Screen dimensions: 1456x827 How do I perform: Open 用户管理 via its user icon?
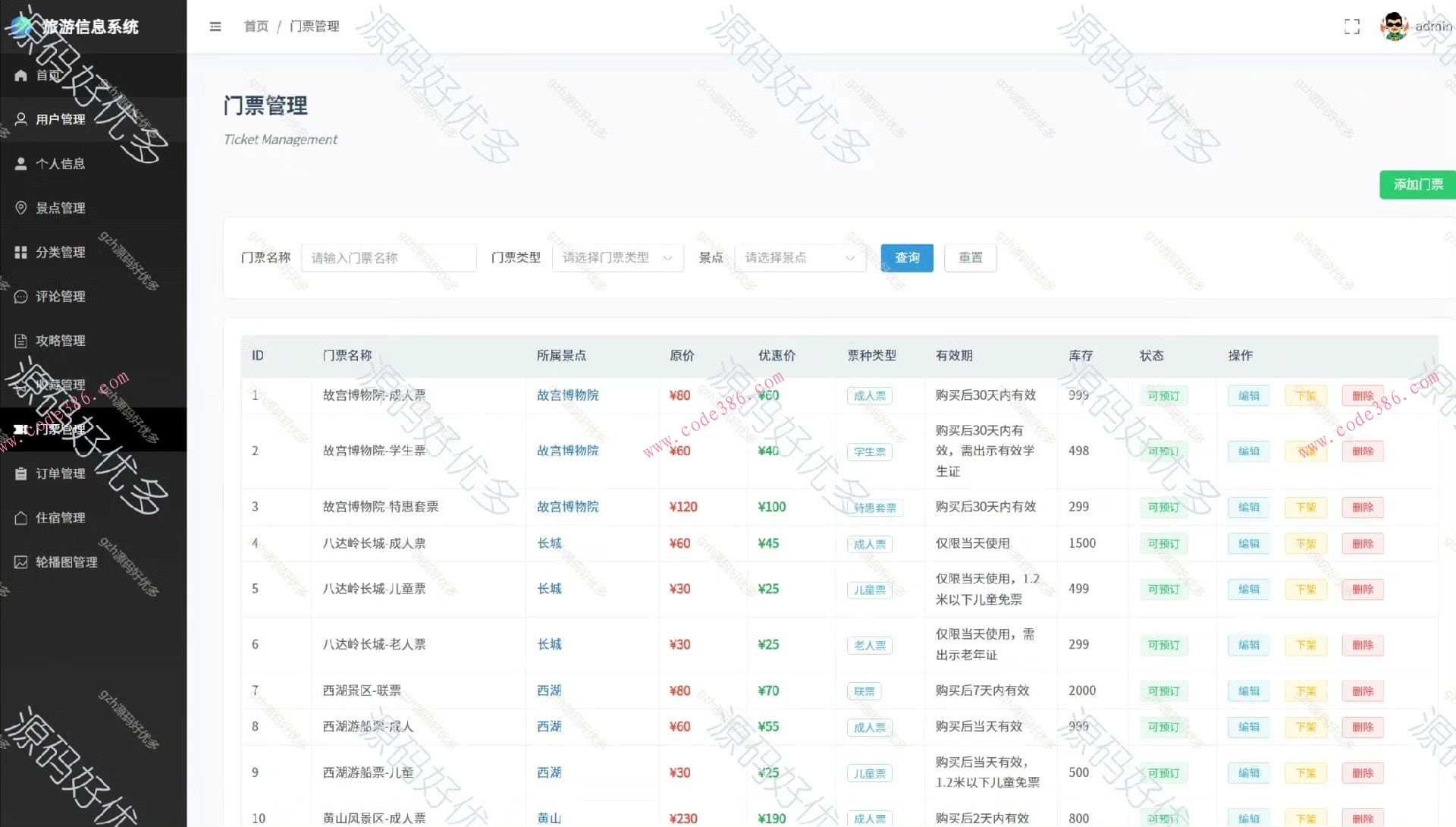pyautogui.click(x=20, y=119)
